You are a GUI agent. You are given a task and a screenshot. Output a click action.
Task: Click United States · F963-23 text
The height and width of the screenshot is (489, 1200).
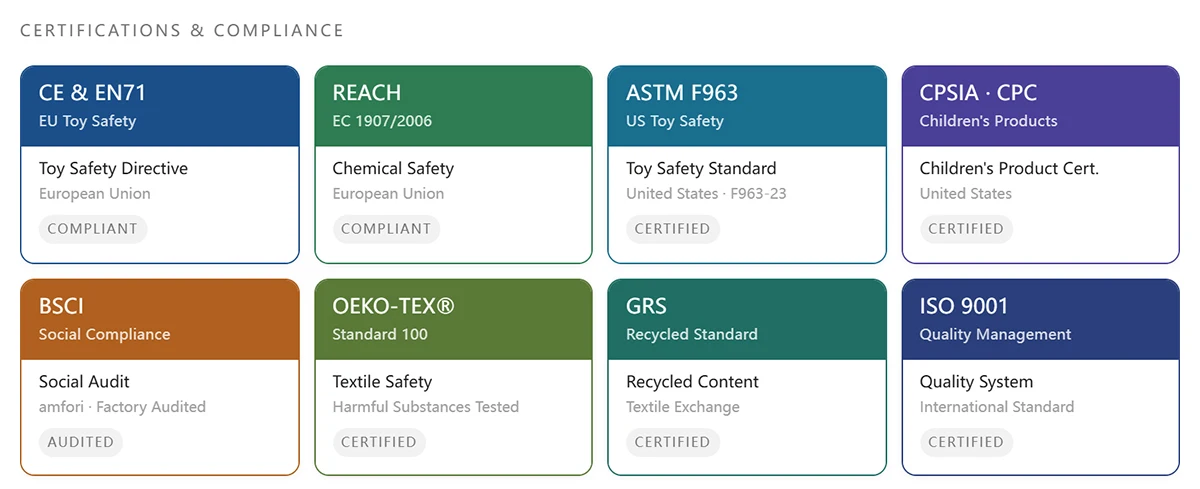706,194
